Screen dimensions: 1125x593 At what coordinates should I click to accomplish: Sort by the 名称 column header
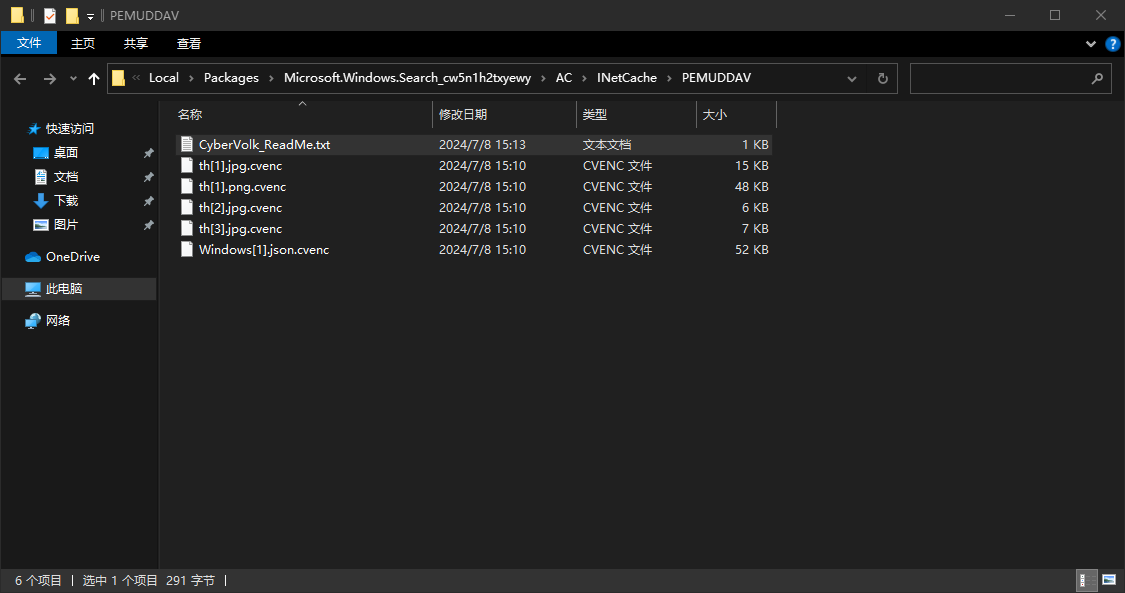coord(302,115)
